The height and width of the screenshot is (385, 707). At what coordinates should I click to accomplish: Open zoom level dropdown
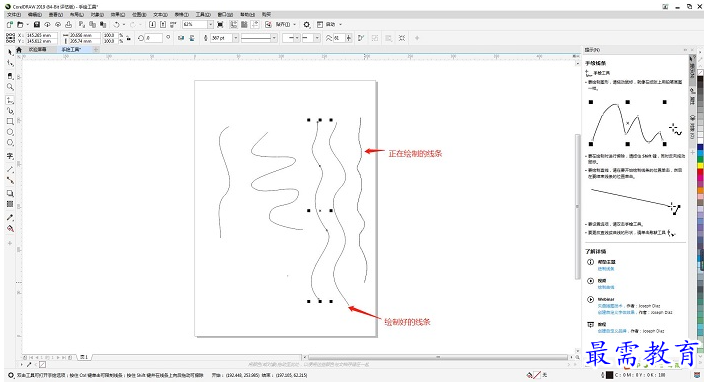coord(210,24)
